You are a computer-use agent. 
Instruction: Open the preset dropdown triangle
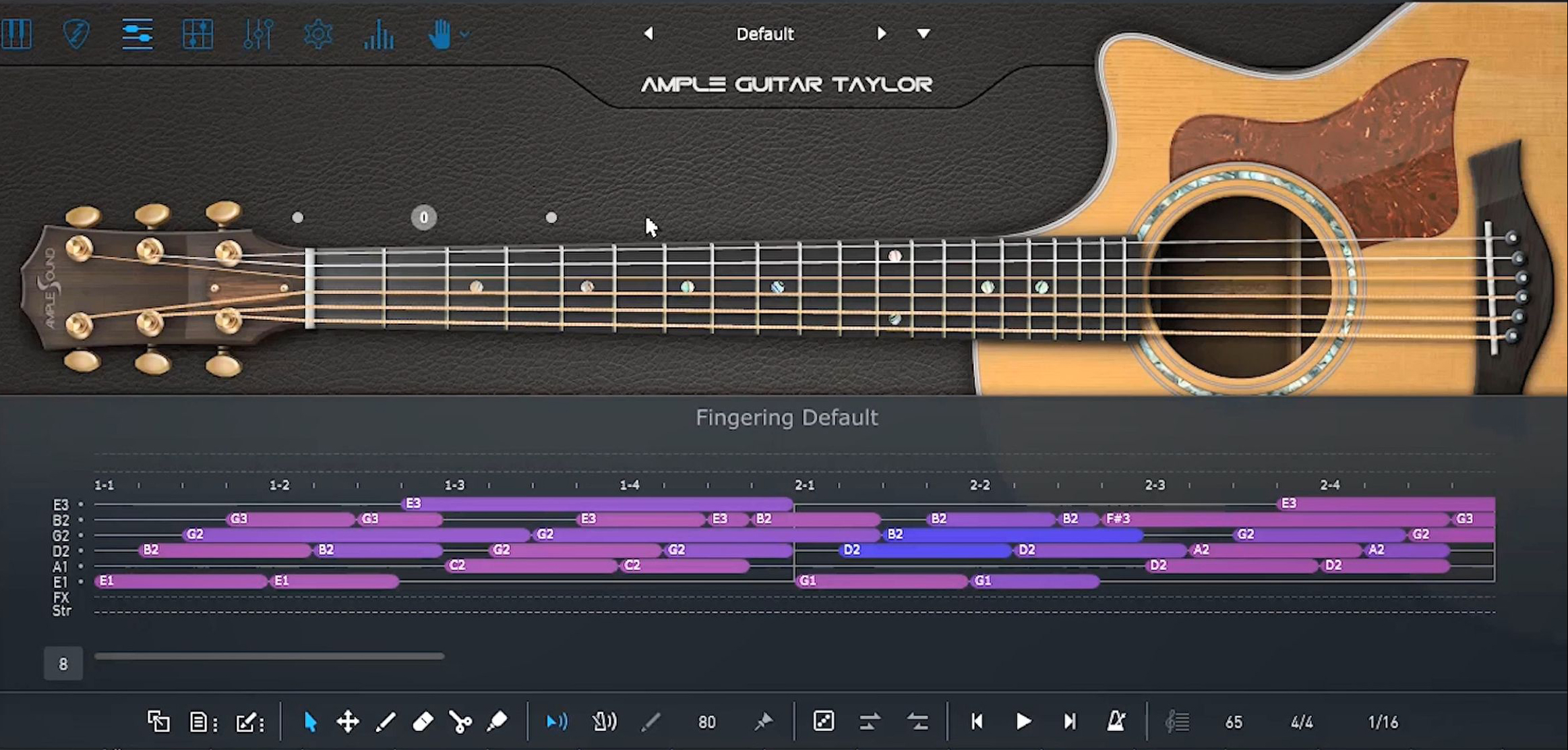coord(924,34)
